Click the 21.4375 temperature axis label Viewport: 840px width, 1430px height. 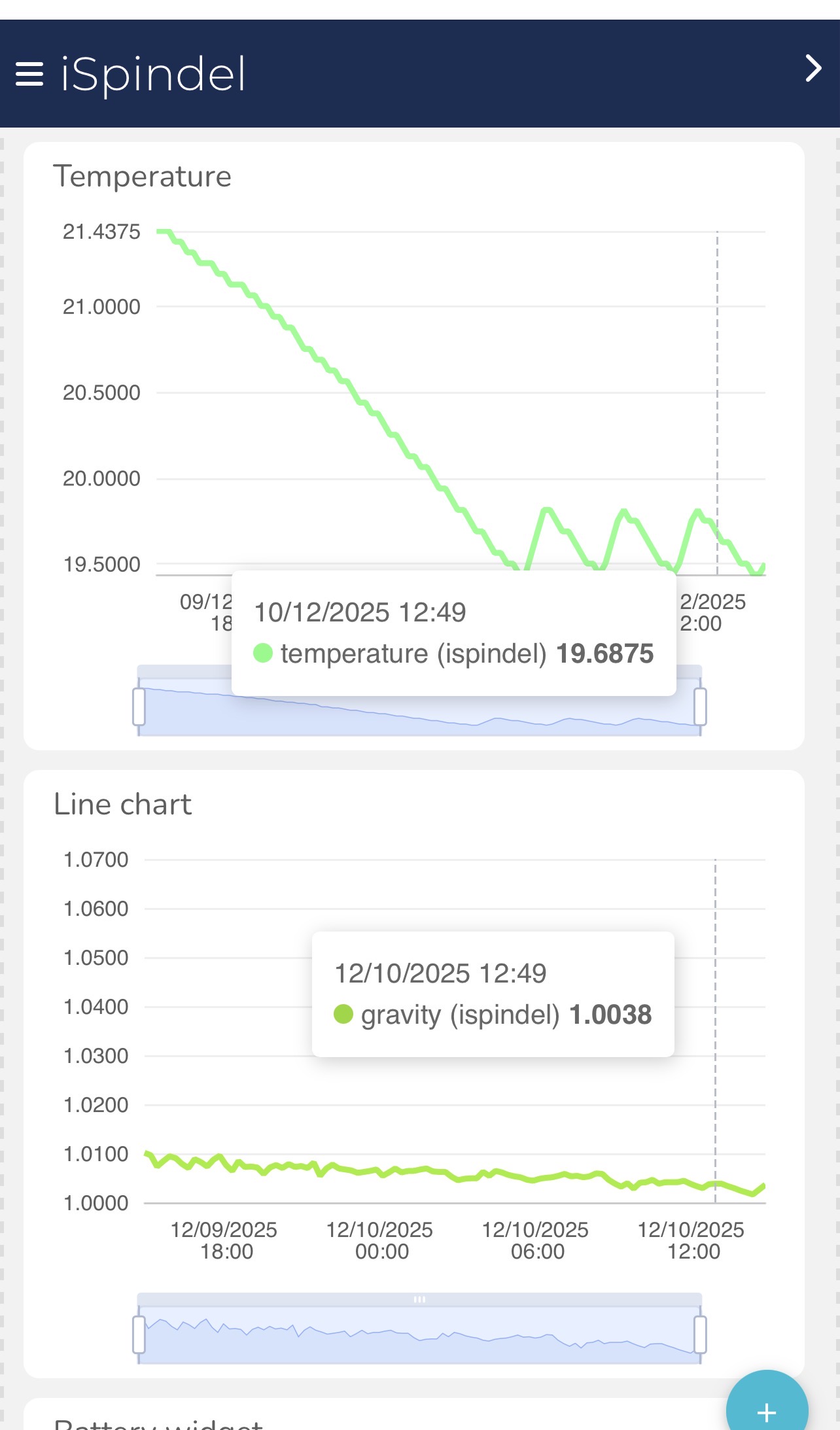click(101, 232)
